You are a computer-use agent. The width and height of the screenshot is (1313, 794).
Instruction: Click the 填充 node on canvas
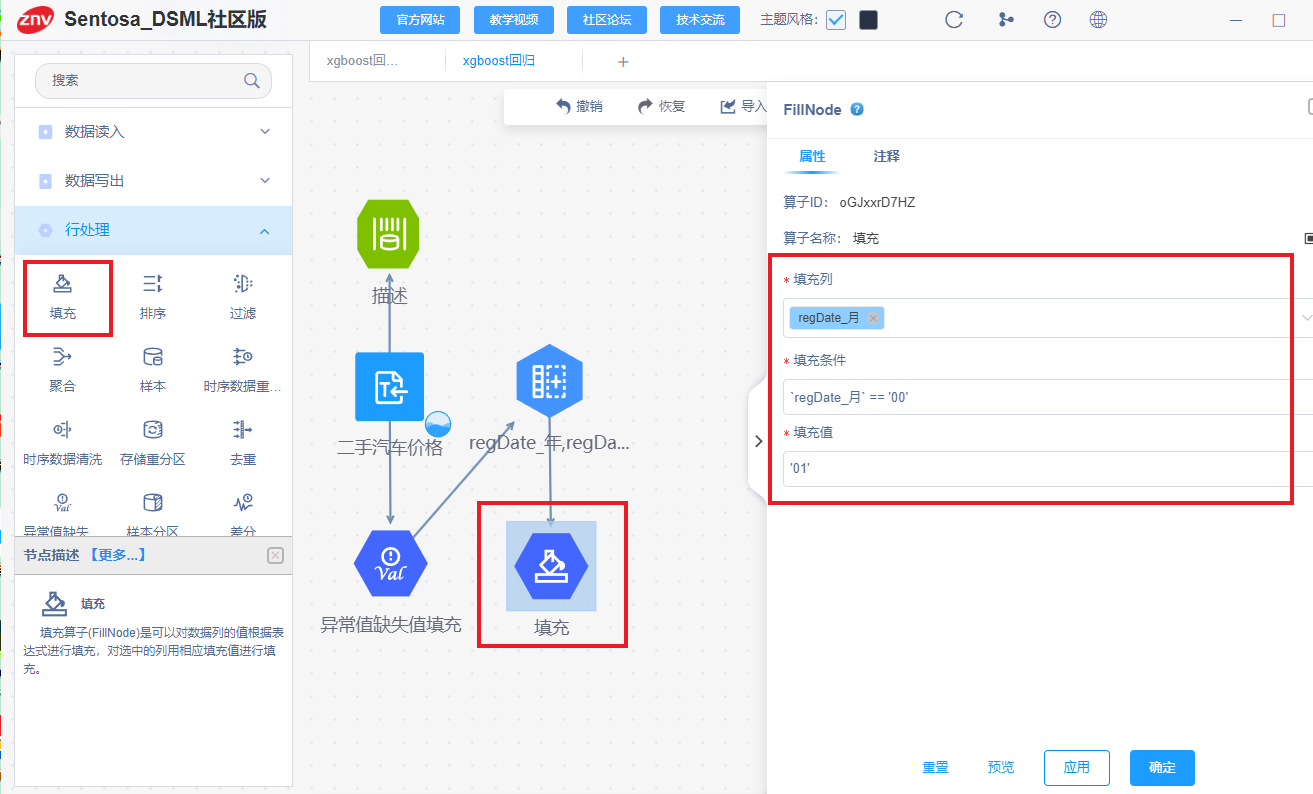[x=551, y=566]
